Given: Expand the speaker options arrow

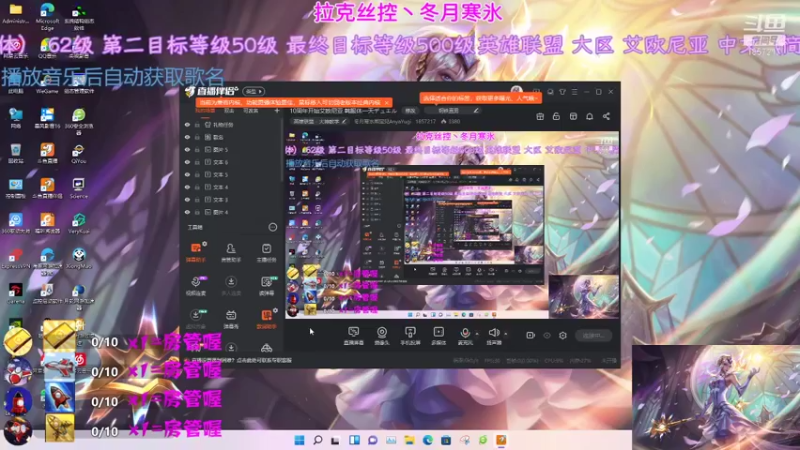Looking at the screenshot, I should (x=506, y=334).
